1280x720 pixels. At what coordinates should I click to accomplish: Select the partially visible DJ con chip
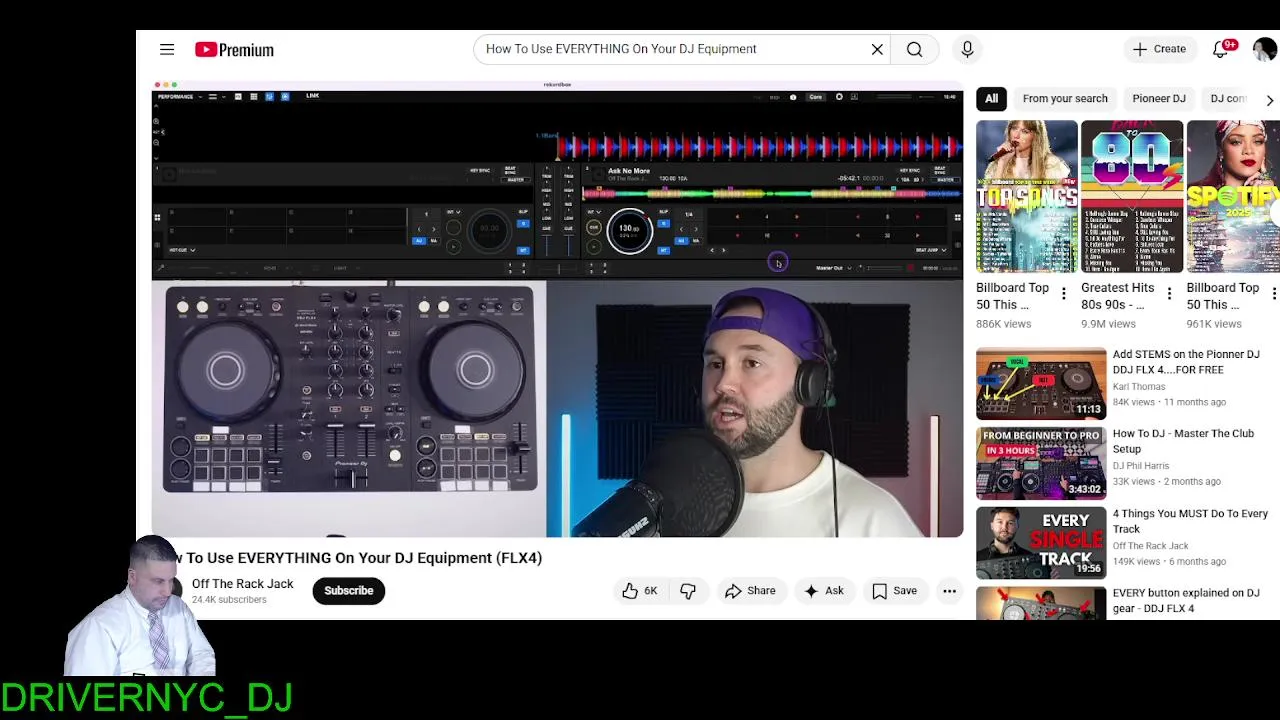tap(1229, 98)
